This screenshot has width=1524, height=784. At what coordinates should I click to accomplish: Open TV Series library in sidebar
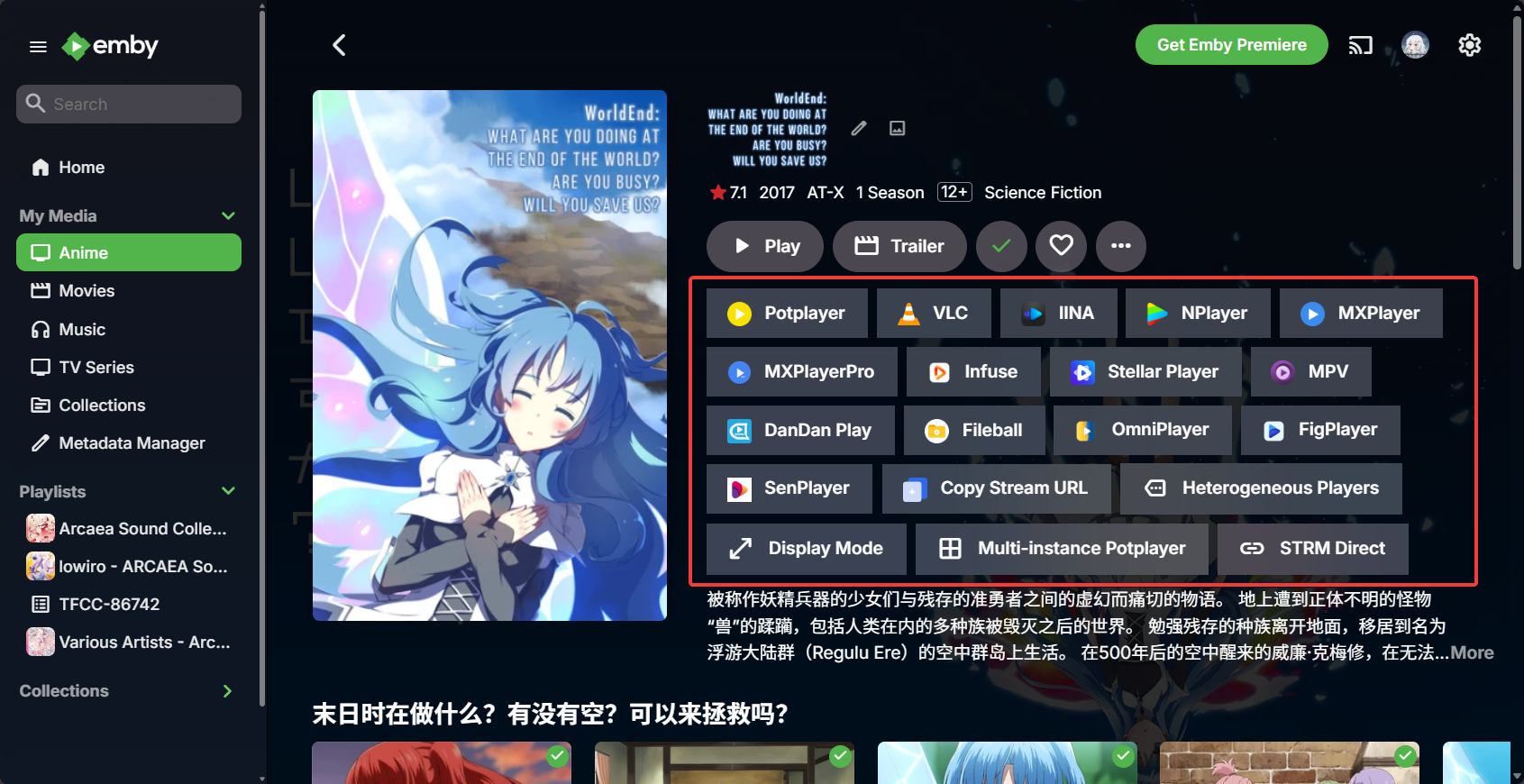(129, 368)
